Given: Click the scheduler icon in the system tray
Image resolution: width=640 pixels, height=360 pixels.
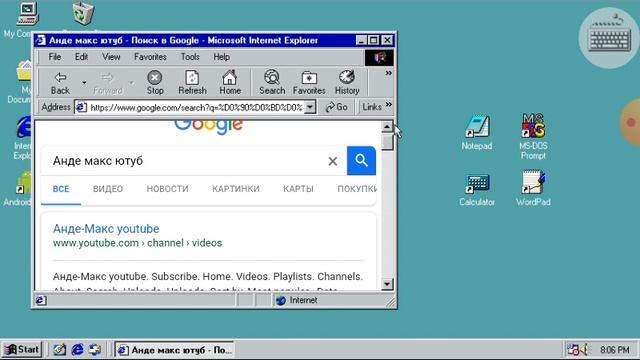Looking at the screenshot, I should (573, 350).
